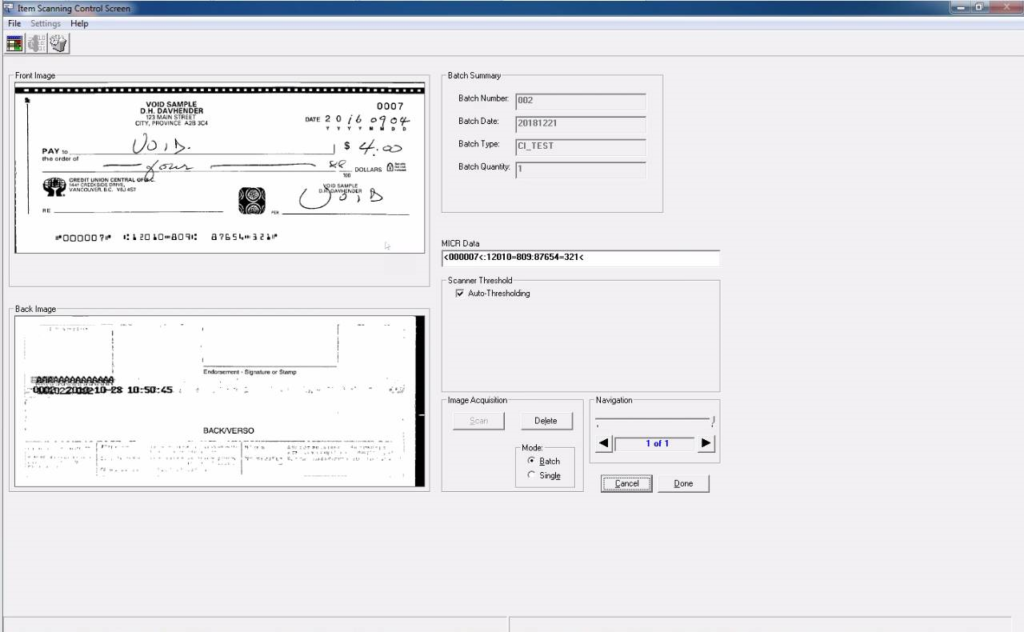Select Single mode radio button

(531, 475)
